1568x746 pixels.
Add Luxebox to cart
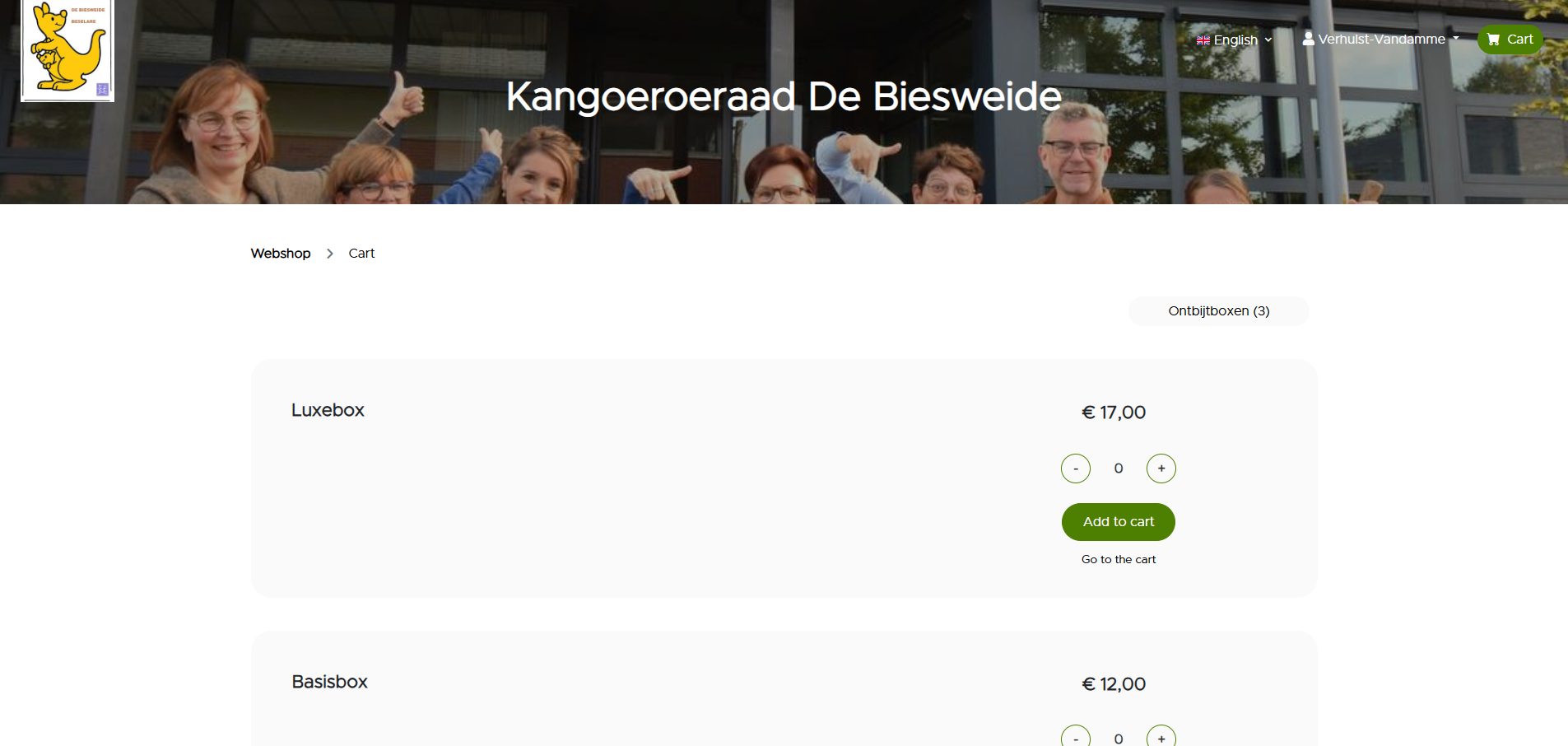[x=1118, y=522]
